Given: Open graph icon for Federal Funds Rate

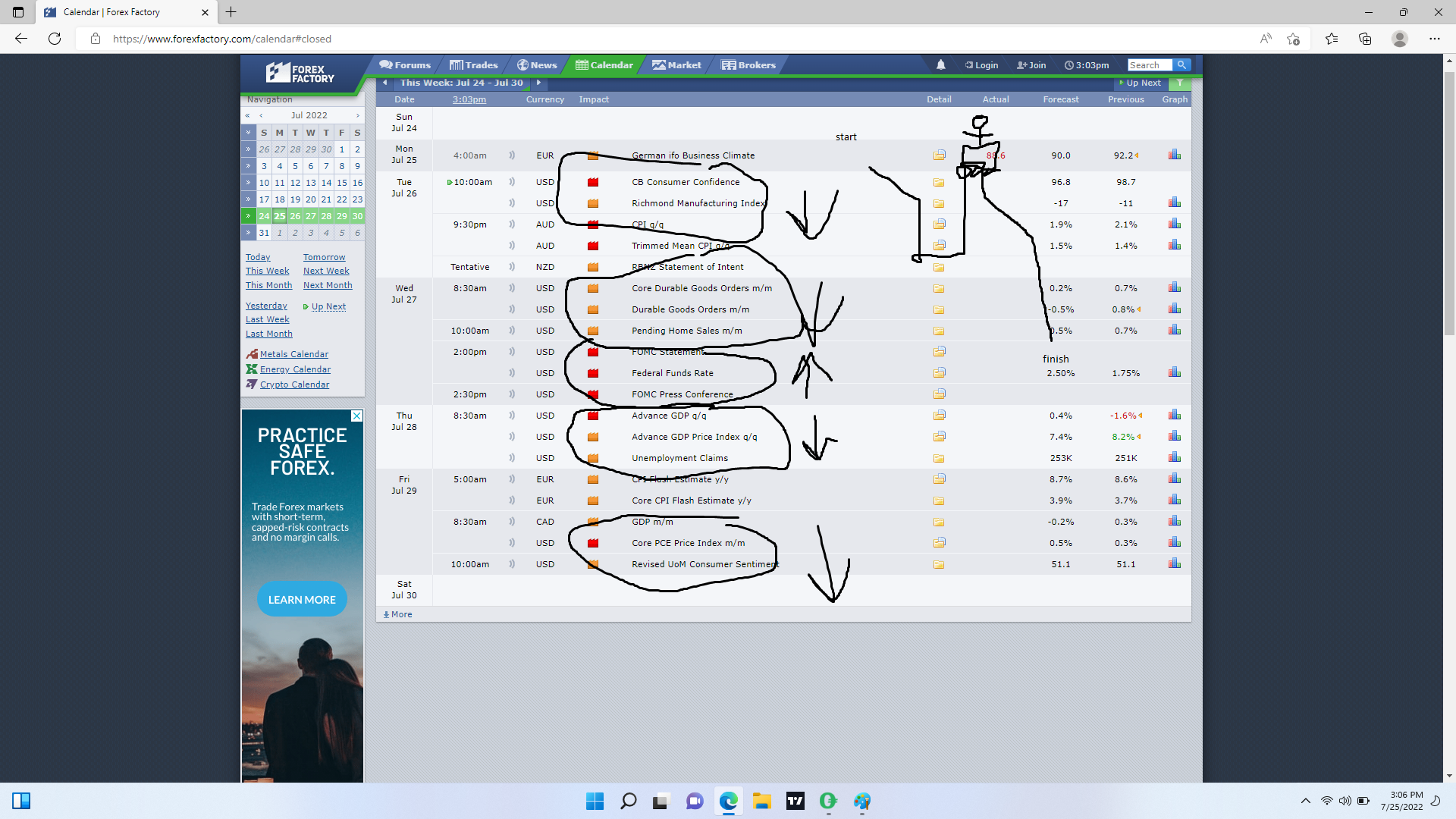Looking at the screenshot, I should 1174,372.
